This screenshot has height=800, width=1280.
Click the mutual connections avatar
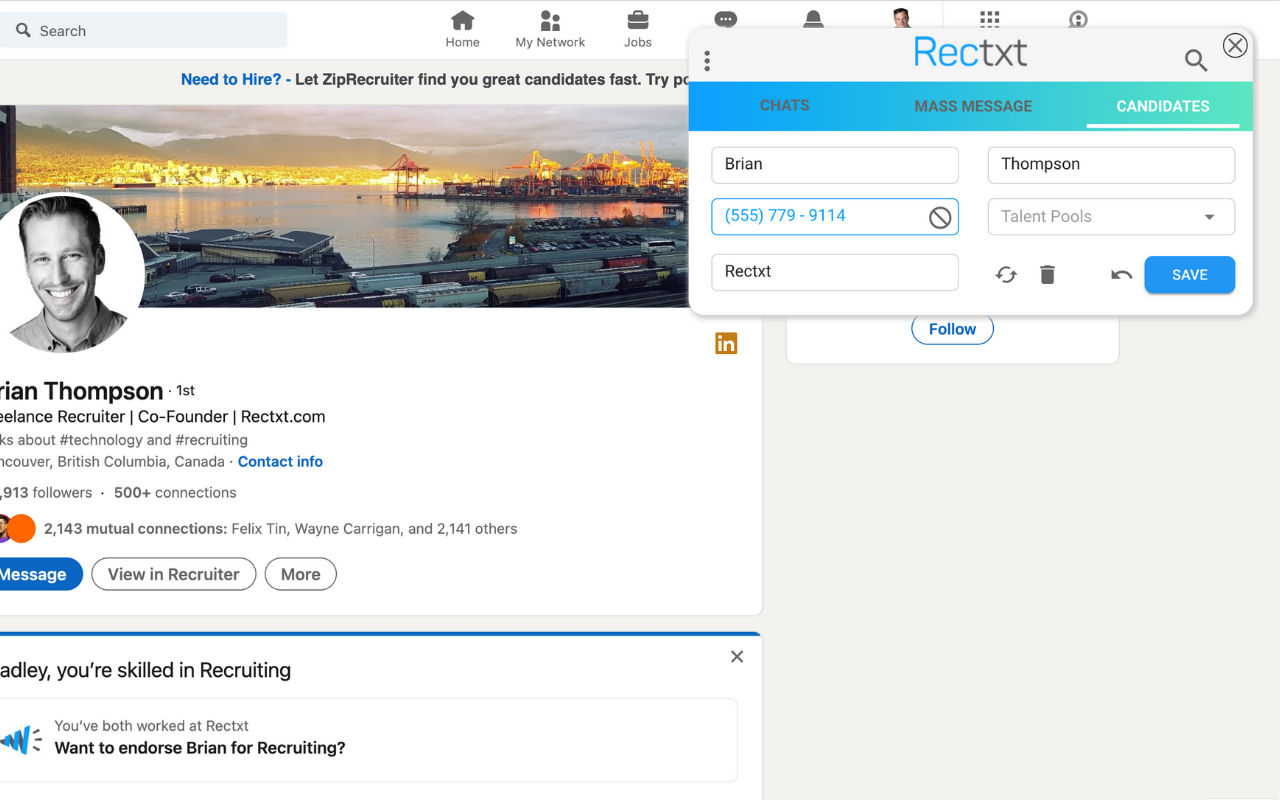click(x=19, y=529)
